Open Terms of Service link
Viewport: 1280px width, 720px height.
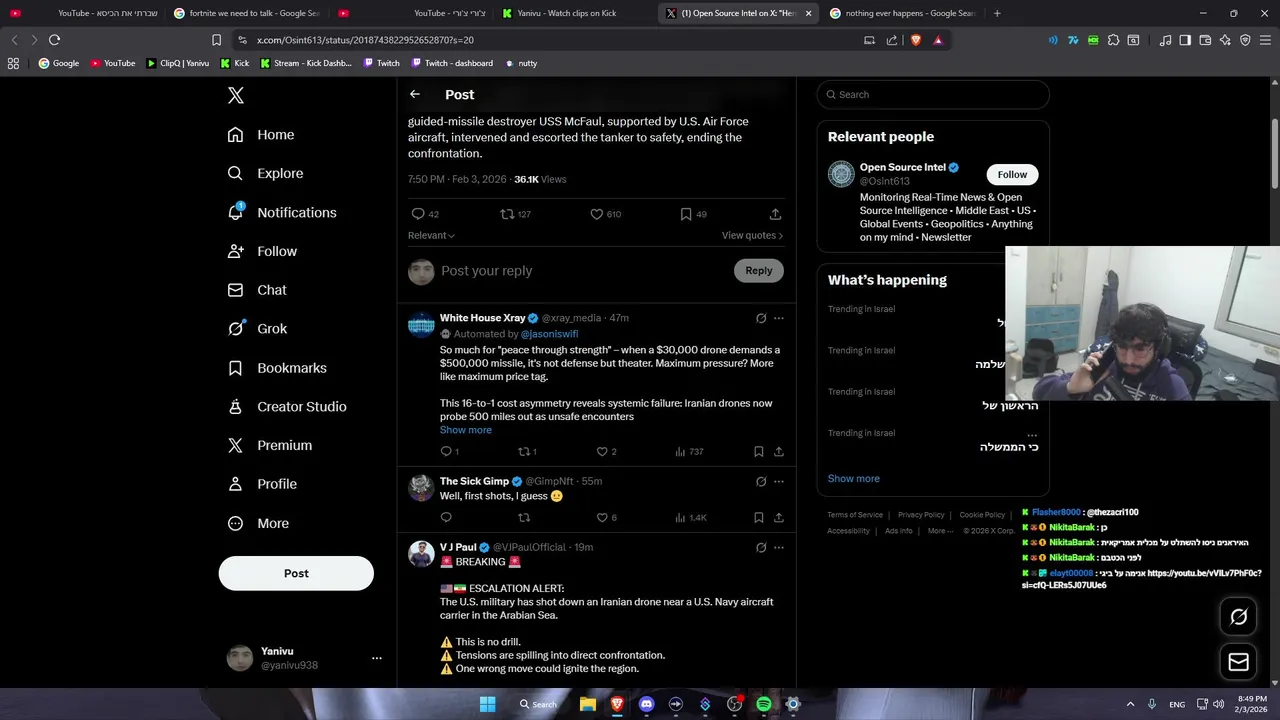click(855, 515)
